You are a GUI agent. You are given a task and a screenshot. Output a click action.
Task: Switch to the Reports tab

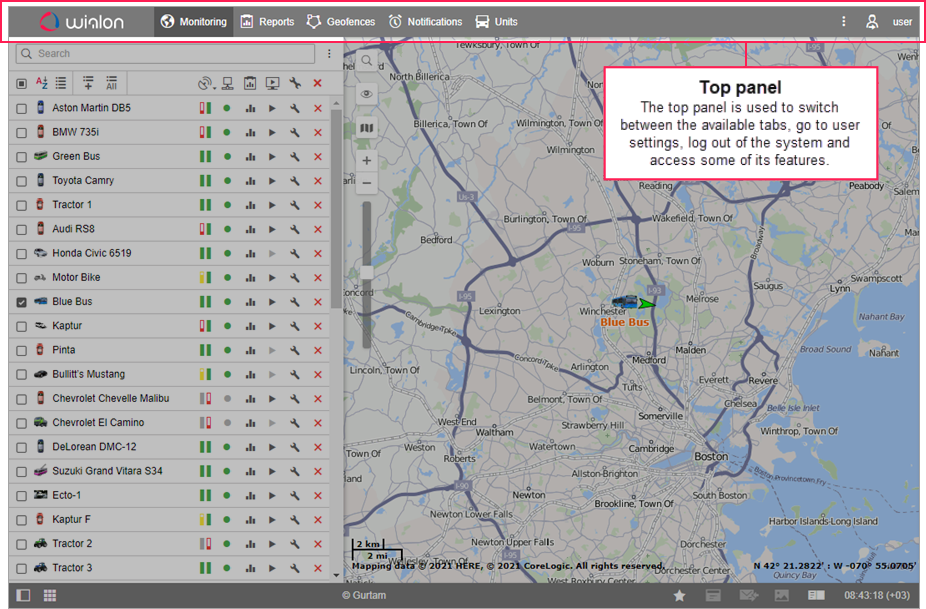click(x=268, y=22)
